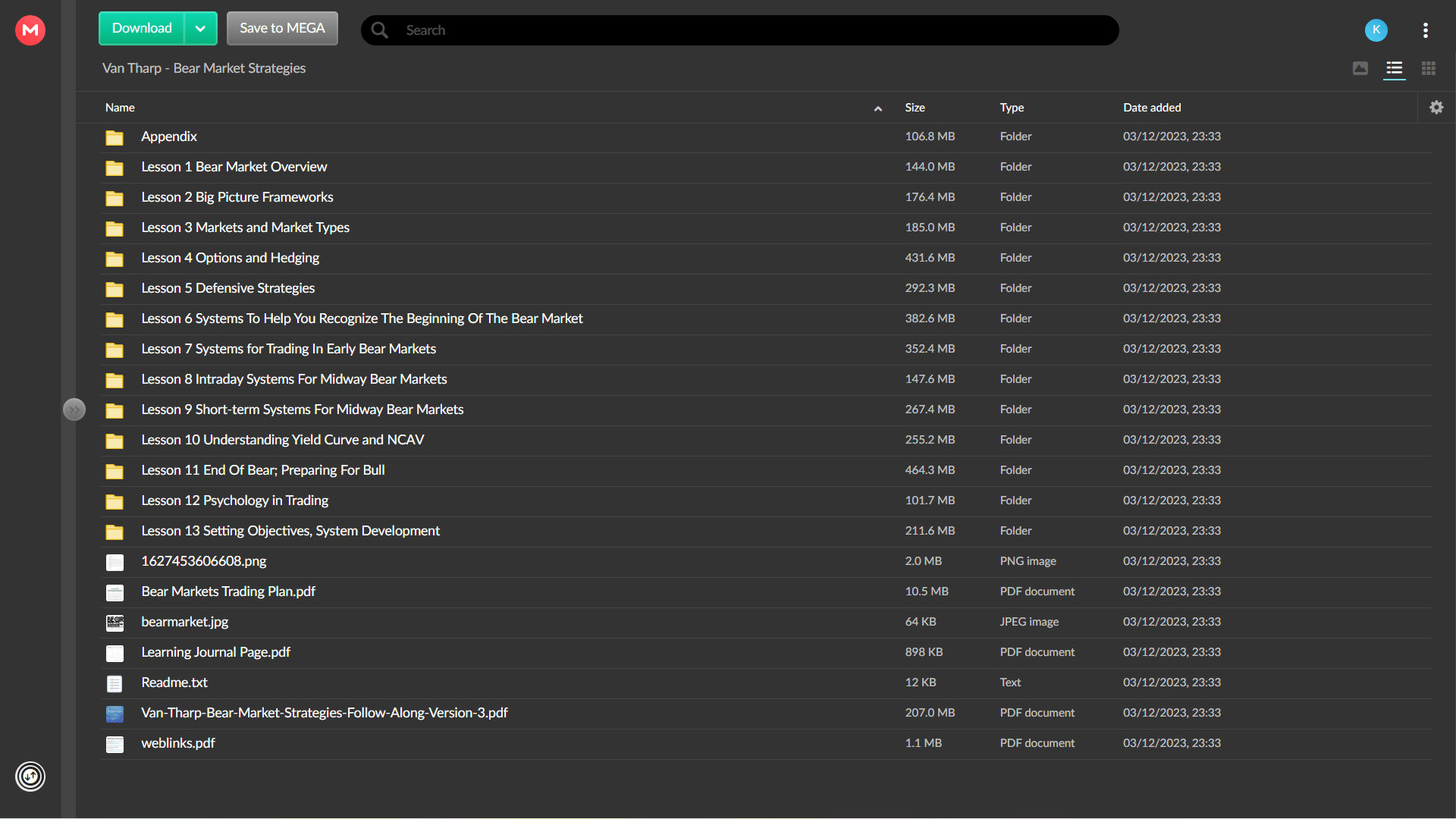Open Lesson 12 Psychology in Trading
The image size is (1456, 819).
(235, 500)
